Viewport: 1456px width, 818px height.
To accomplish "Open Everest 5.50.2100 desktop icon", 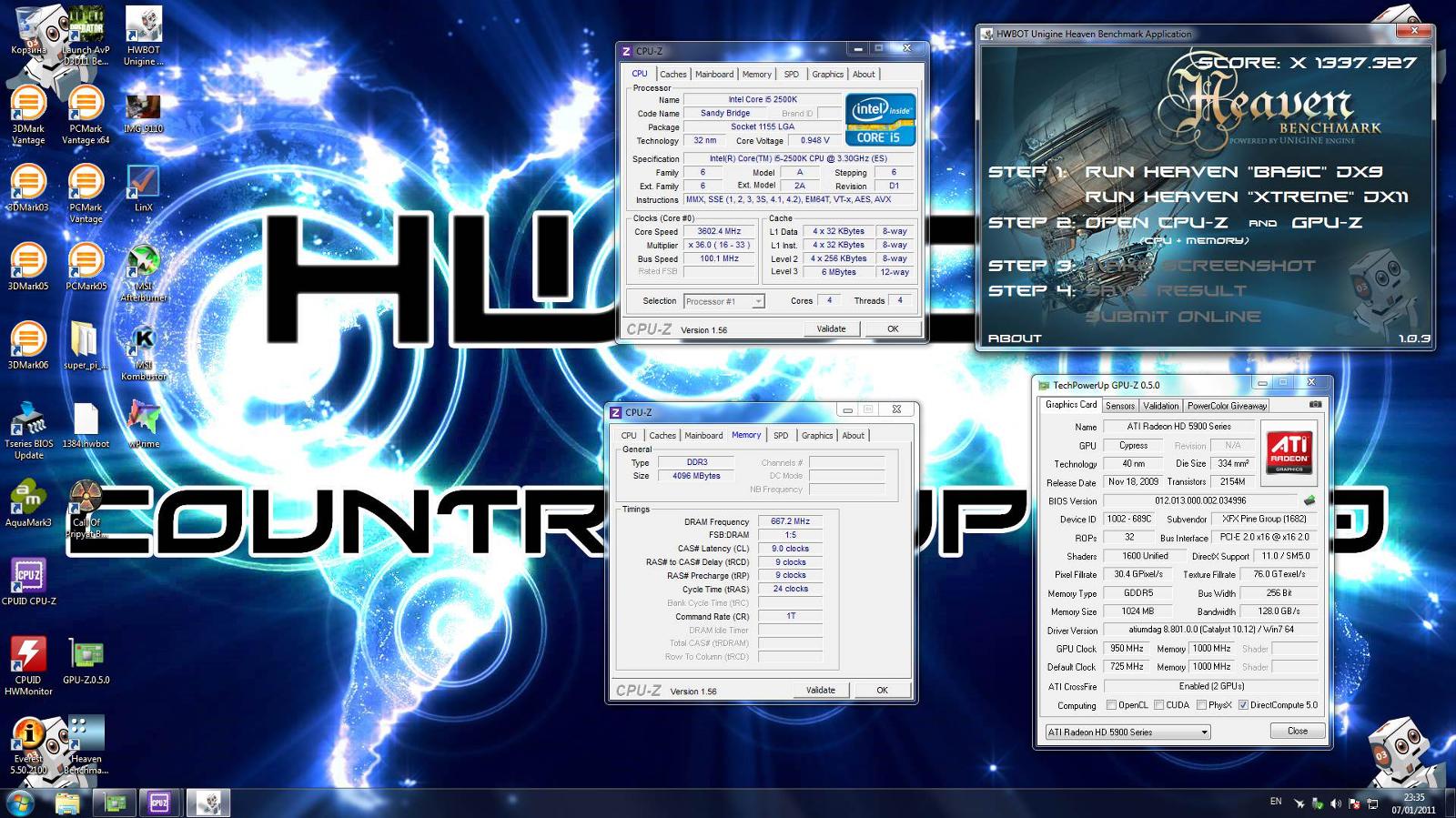I will (x=28, y=746).
